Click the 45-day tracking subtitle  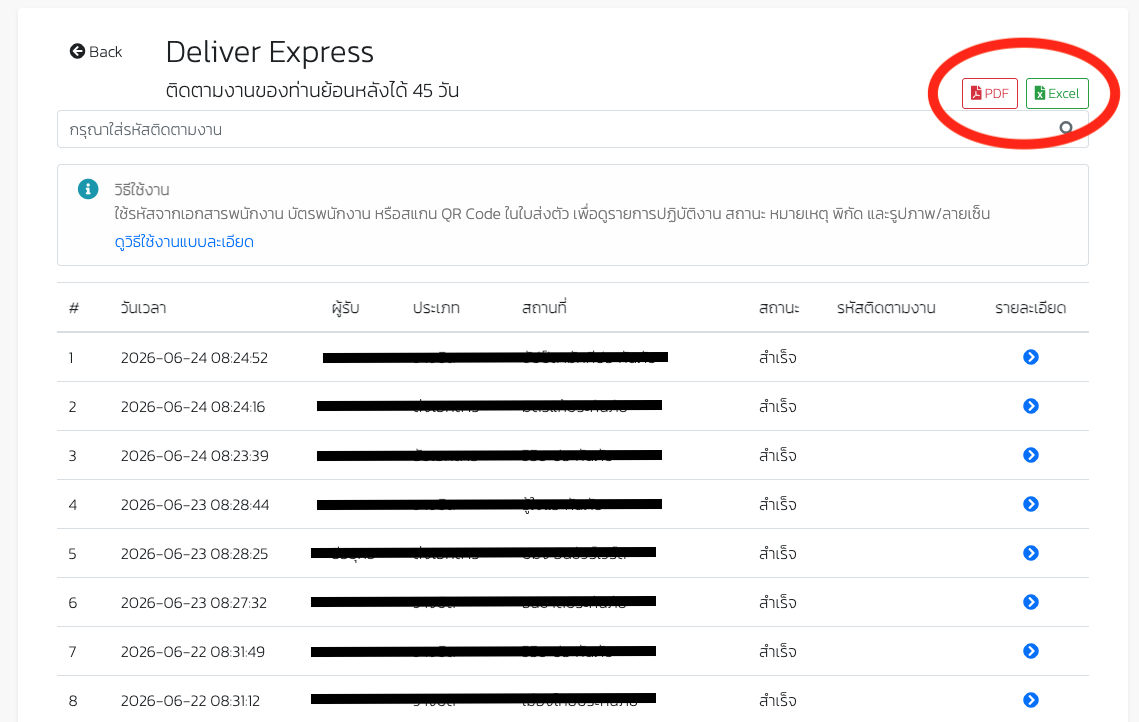(x=312, y=91)
